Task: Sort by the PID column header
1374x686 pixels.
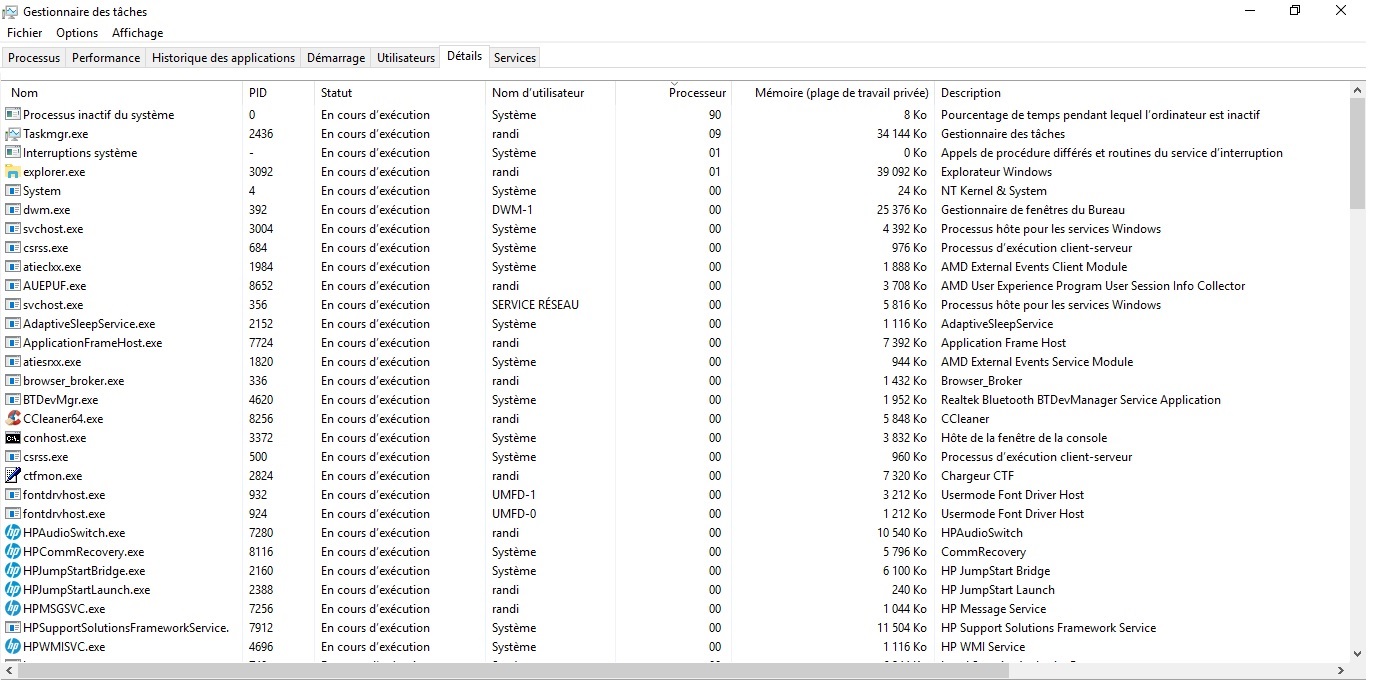Action: pos(258,93)
